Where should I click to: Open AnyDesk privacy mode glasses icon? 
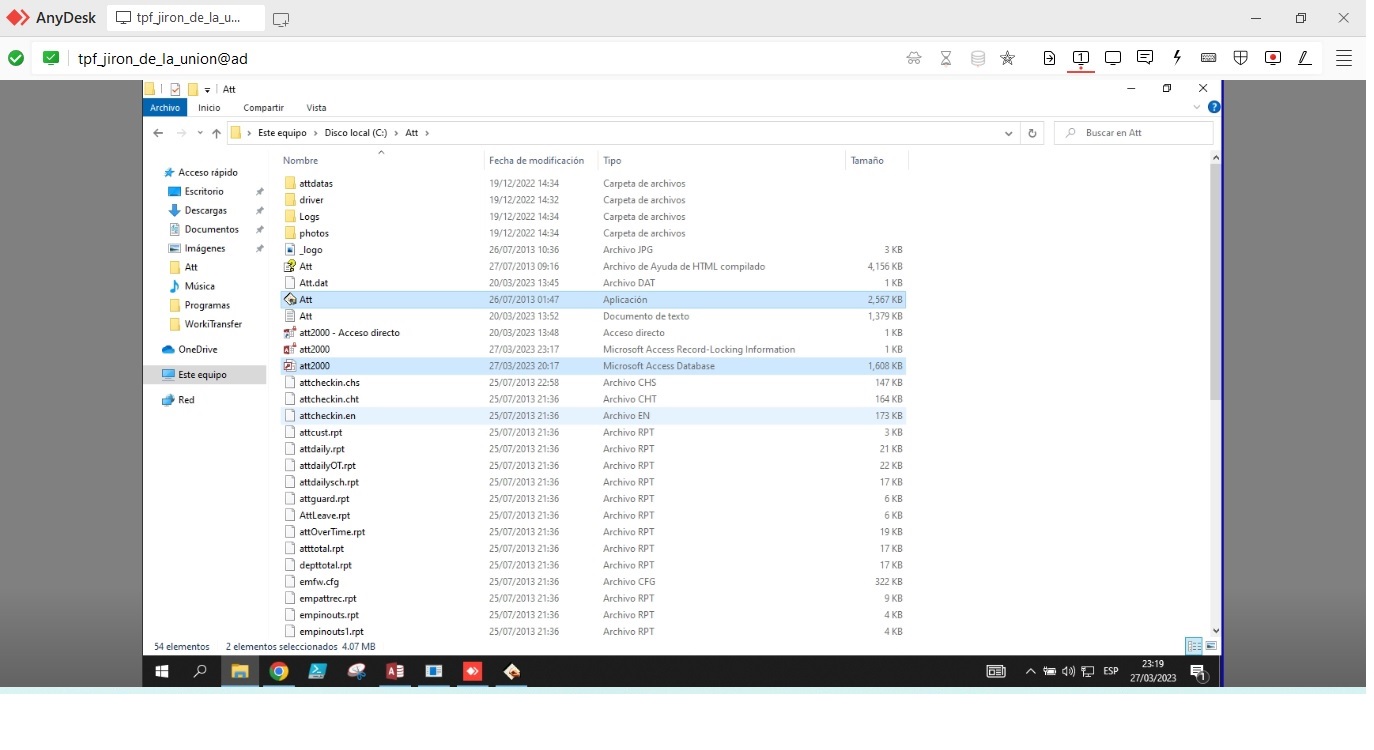pos(914,58)
